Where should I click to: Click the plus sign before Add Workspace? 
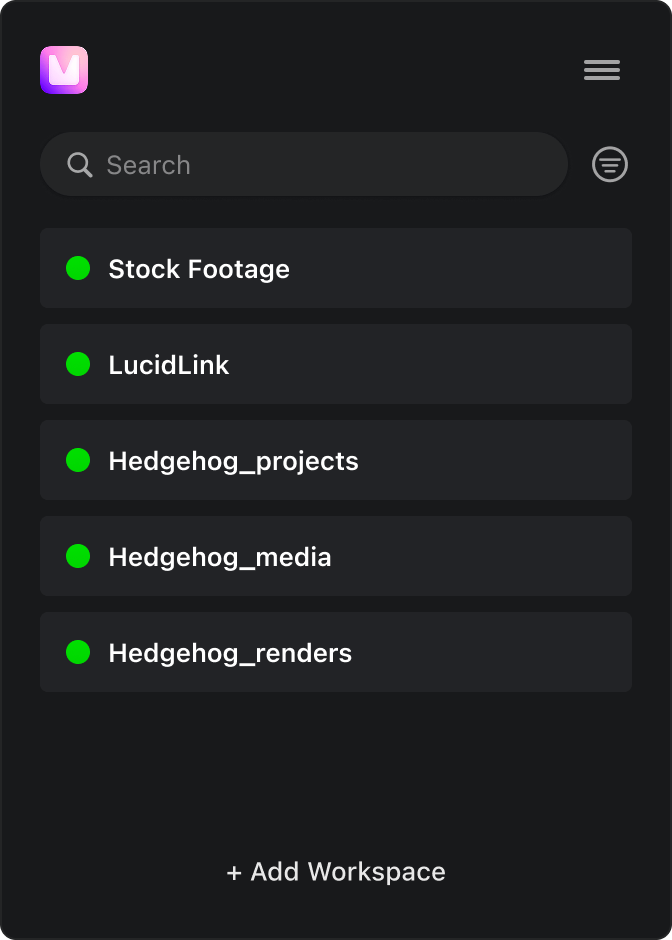click(234, 873)
